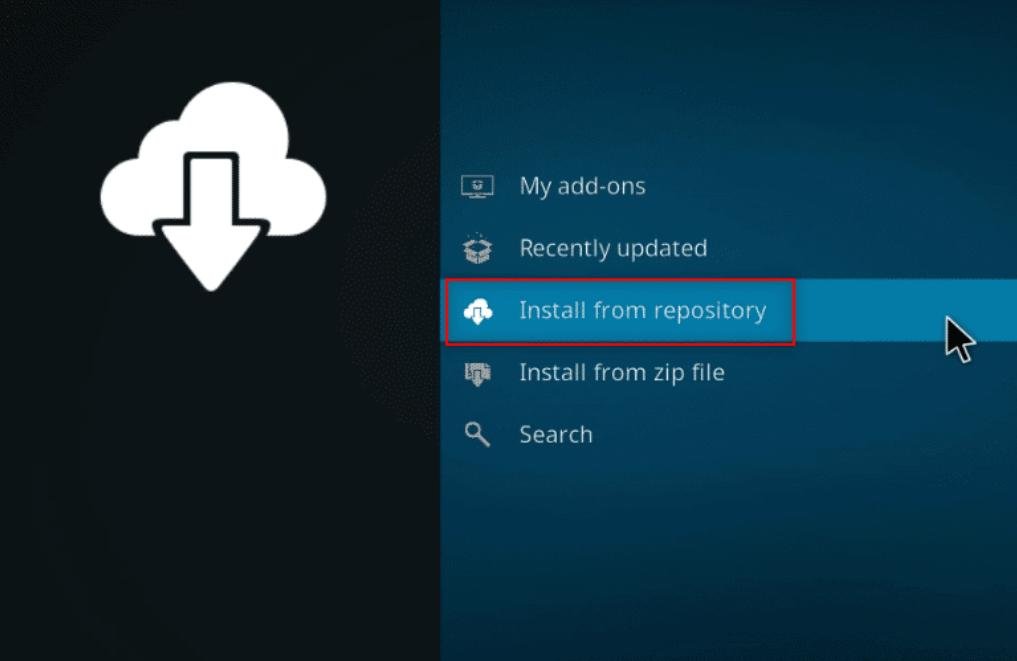The height and width of the screenshot is (661, 1017).
Task: Open the My add-ons entry
Action: click(x=582, y=187)
